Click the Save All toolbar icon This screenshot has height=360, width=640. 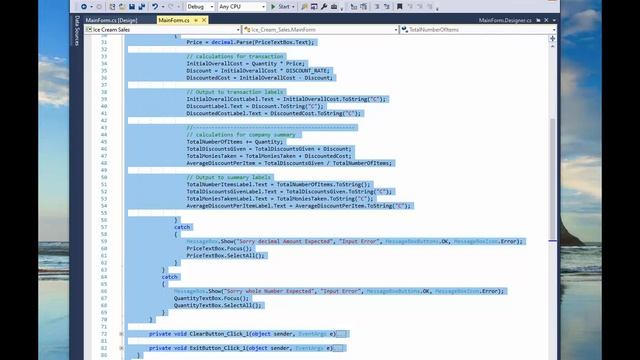(142, 7)
